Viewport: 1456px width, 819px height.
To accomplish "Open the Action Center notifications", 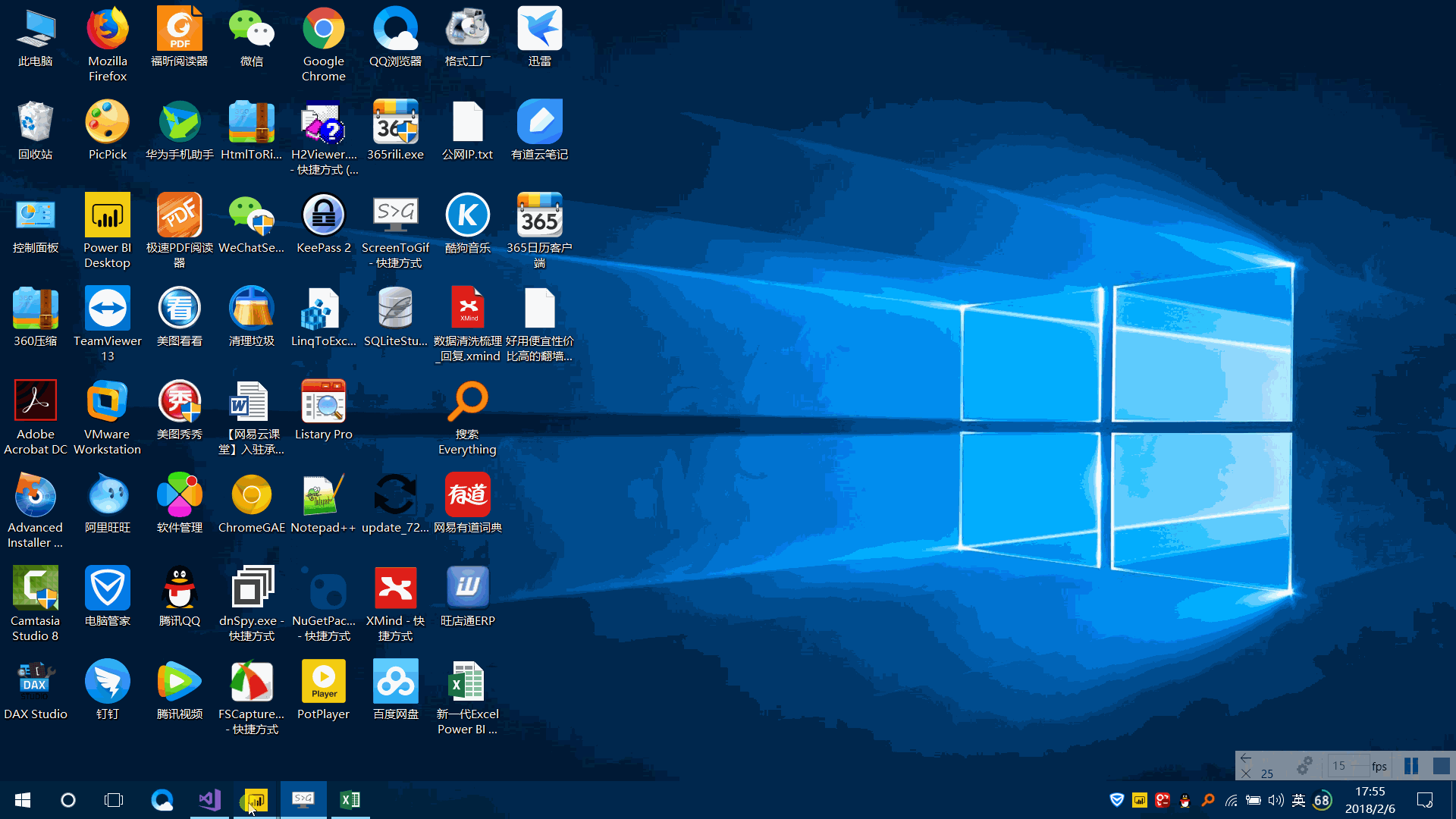I will (1425, 800).
